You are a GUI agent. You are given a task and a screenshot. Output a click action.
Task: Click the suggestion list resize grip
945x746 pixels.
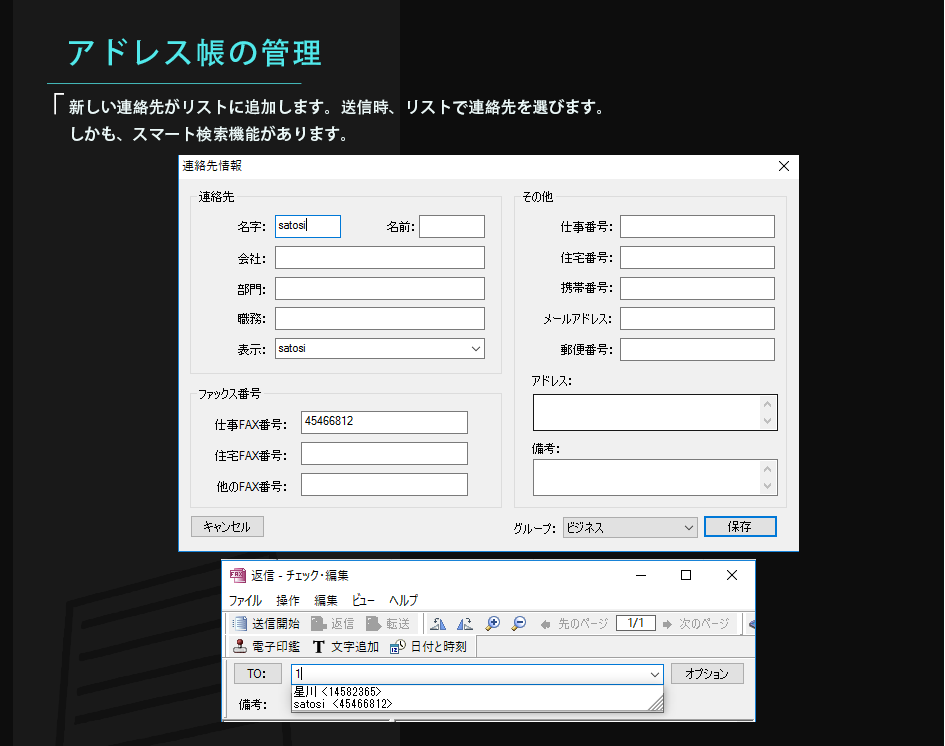click(656, 703)
